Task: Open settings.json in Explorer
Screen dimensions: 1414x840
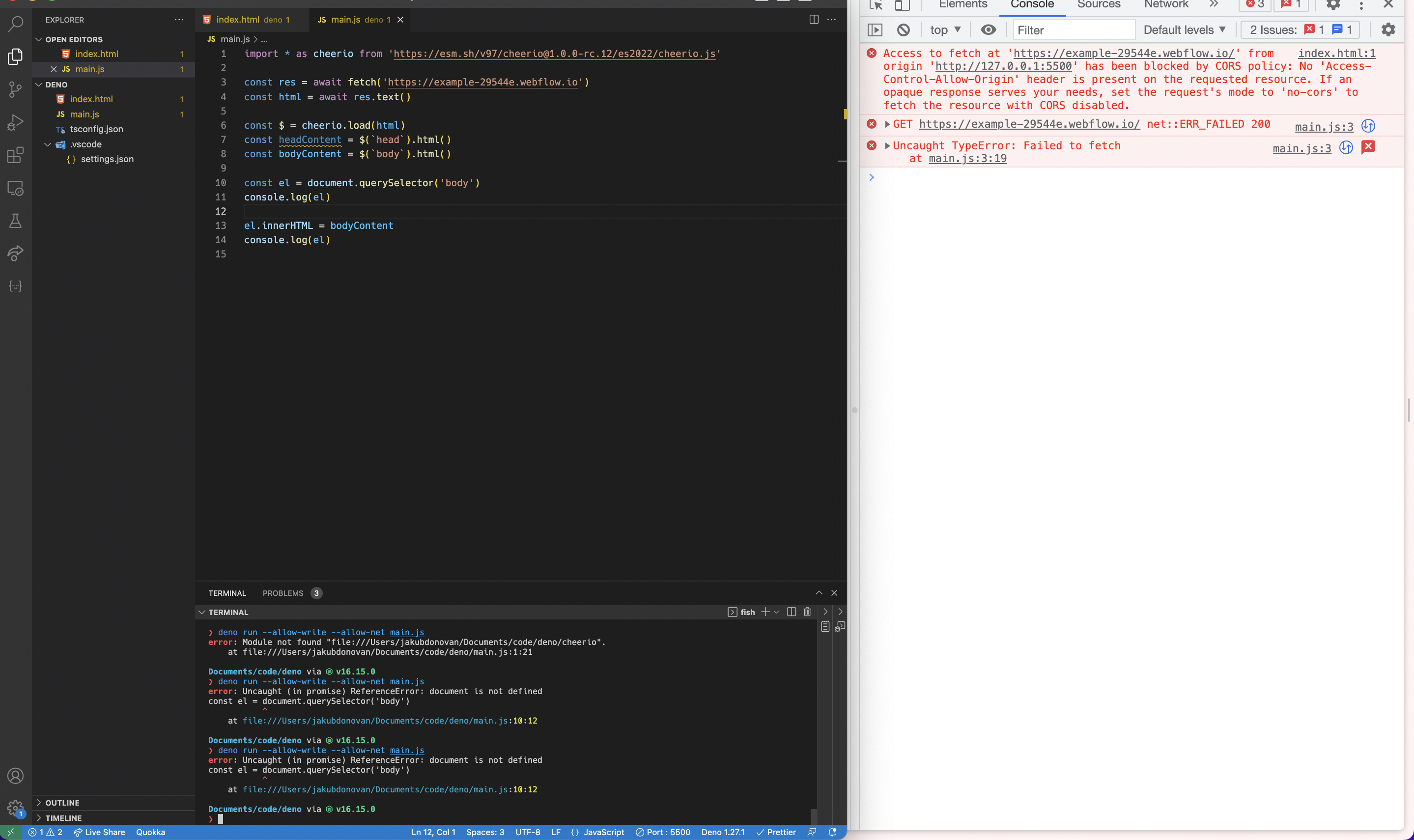Action: (107, 159)
